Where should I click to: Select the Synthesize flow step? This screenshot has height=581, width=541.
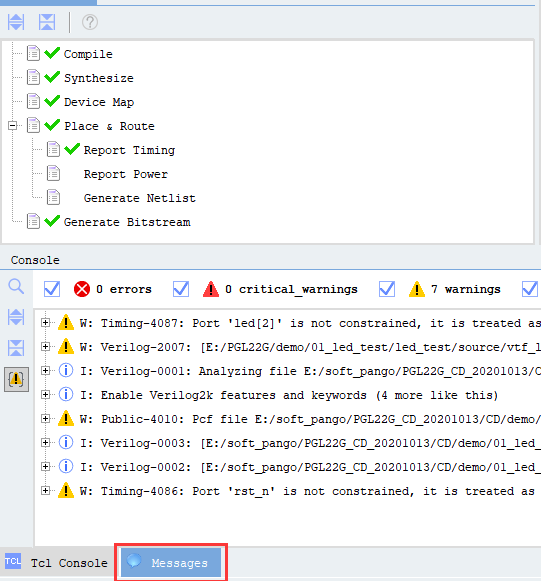point(99,78)
